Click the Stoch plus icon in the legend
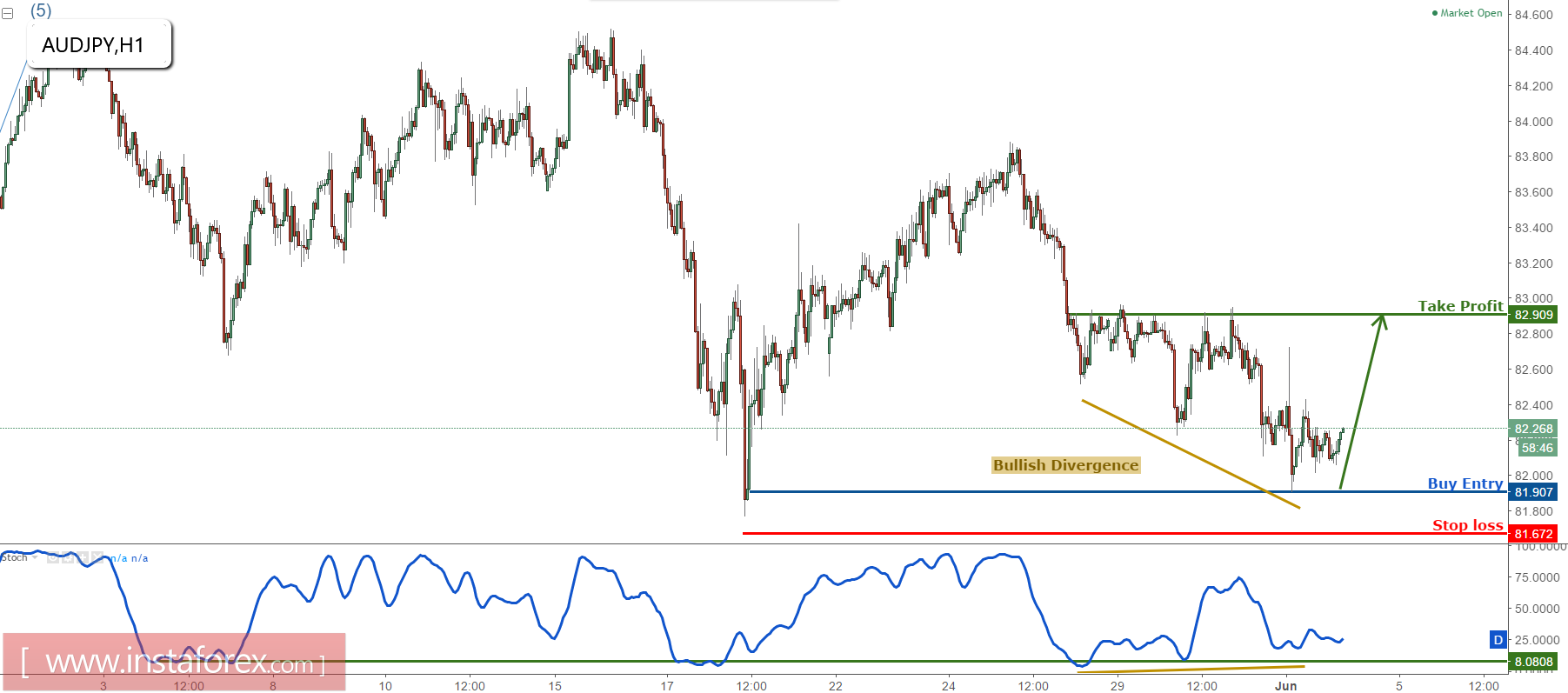Screen dimensions: 1568x693 coord(83,557)
